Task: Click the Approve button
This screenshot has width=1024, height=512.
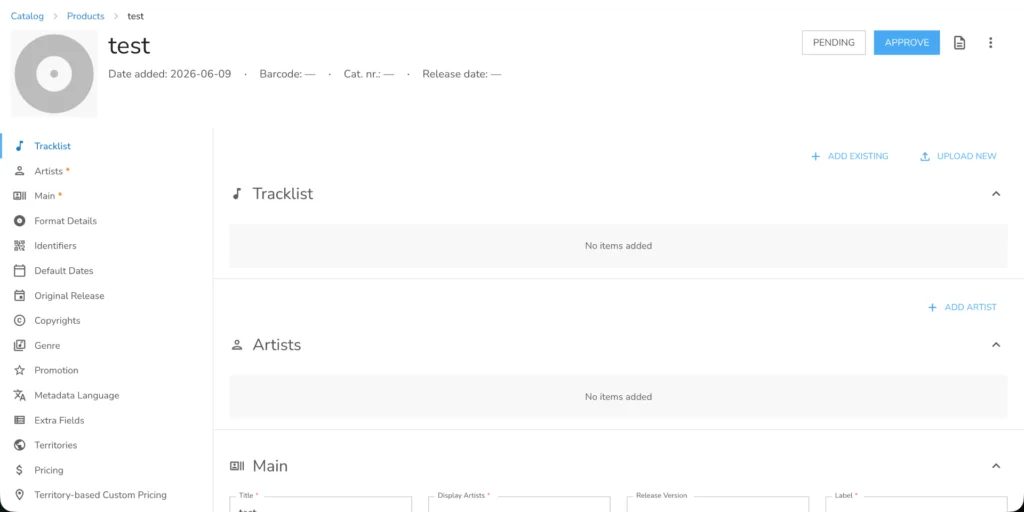Action: (906, 42)
